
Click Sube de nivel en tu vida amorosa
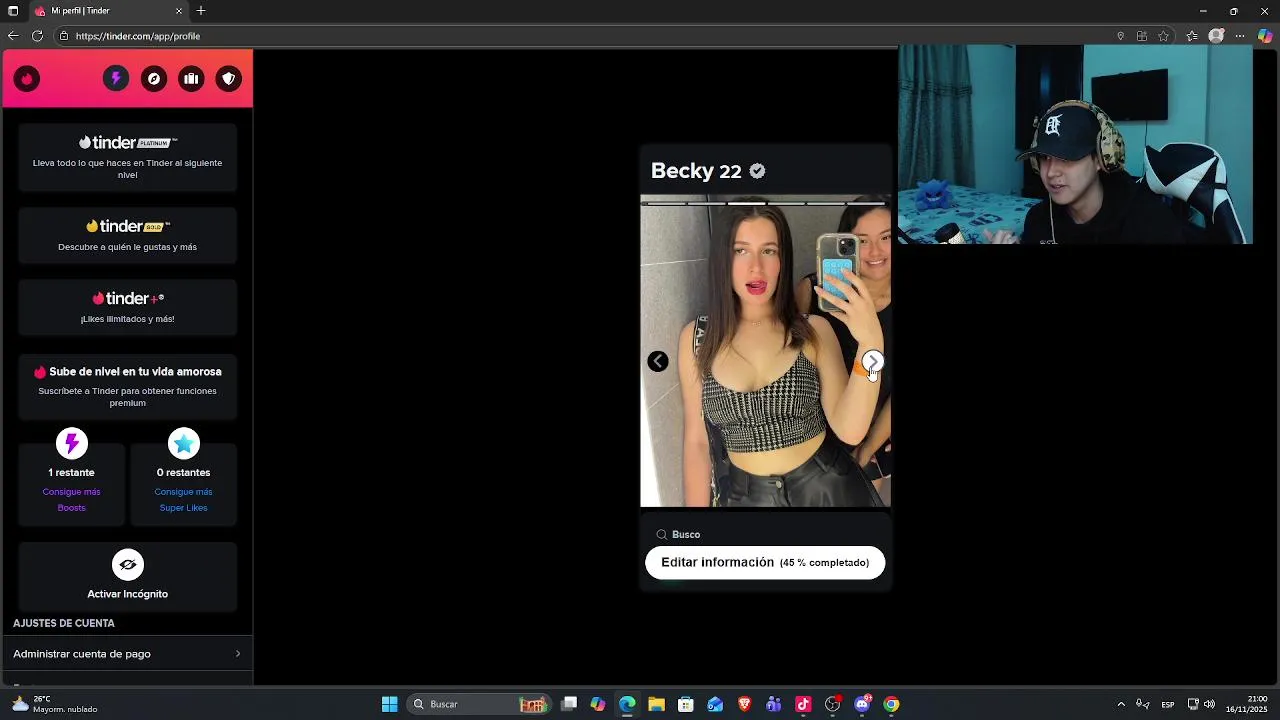coord(128,386)
